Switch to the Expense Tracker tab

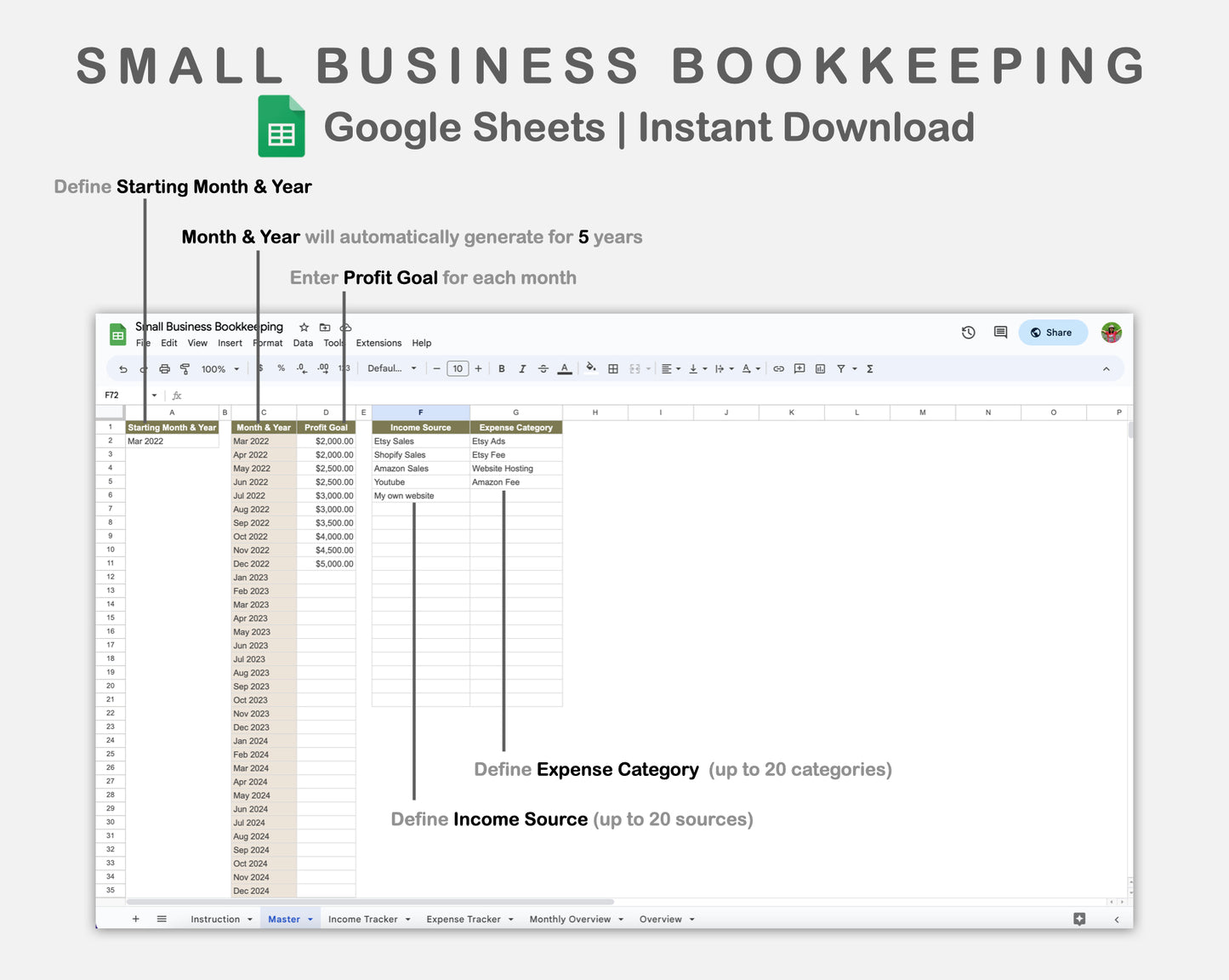coord(463,920)
